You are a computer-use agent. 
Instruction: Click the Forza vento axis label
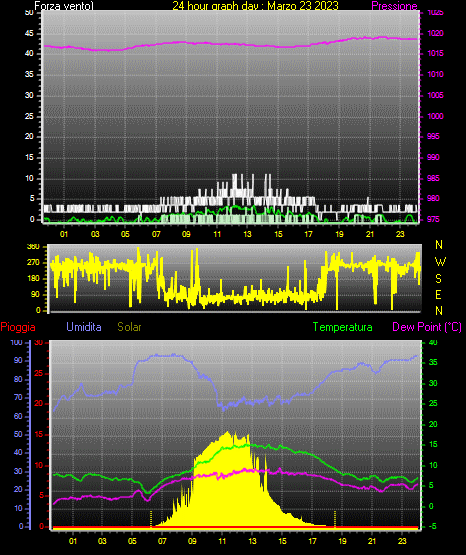point(64,6)
